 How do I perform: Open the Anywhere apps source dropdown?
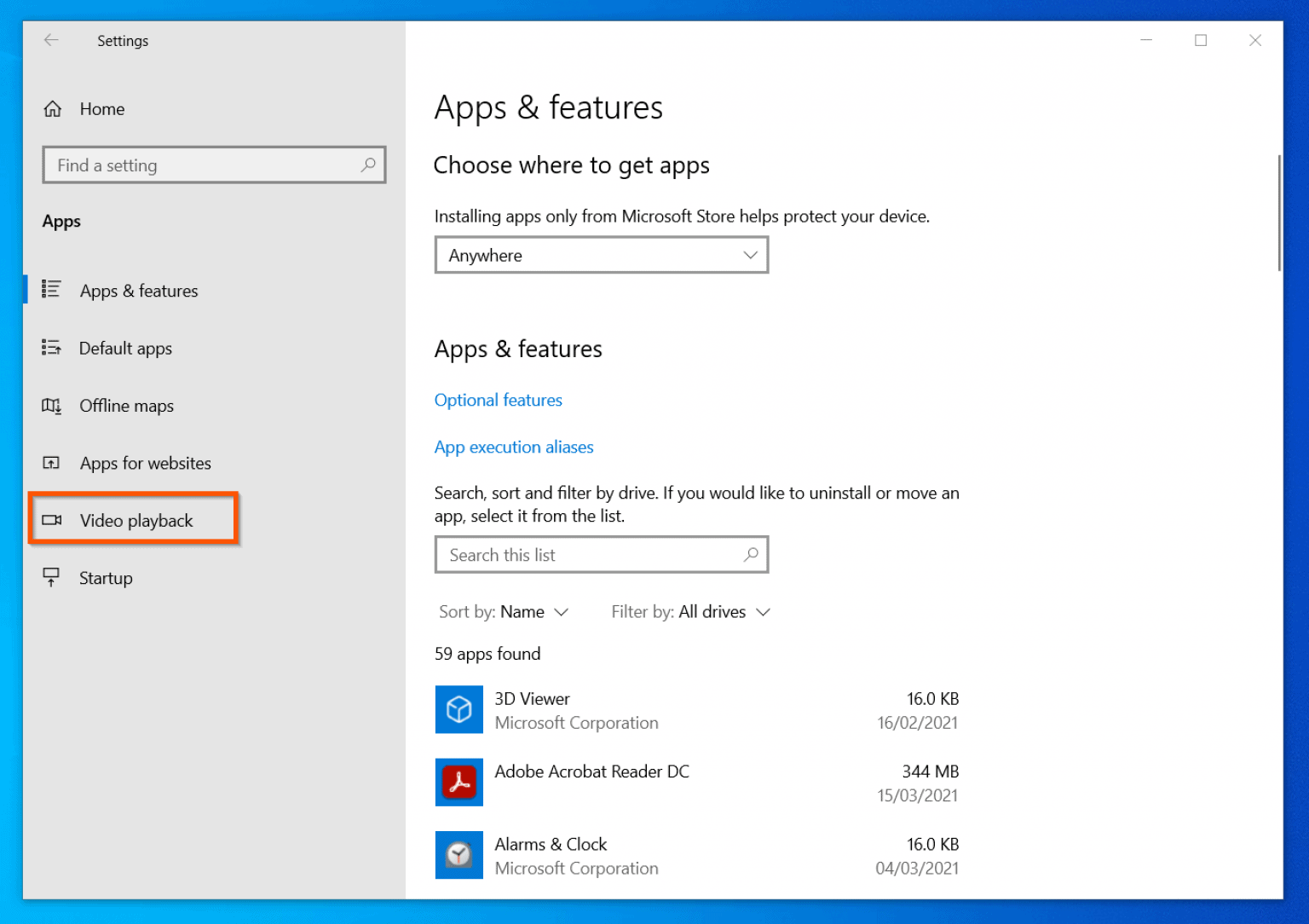click(601, 255)
